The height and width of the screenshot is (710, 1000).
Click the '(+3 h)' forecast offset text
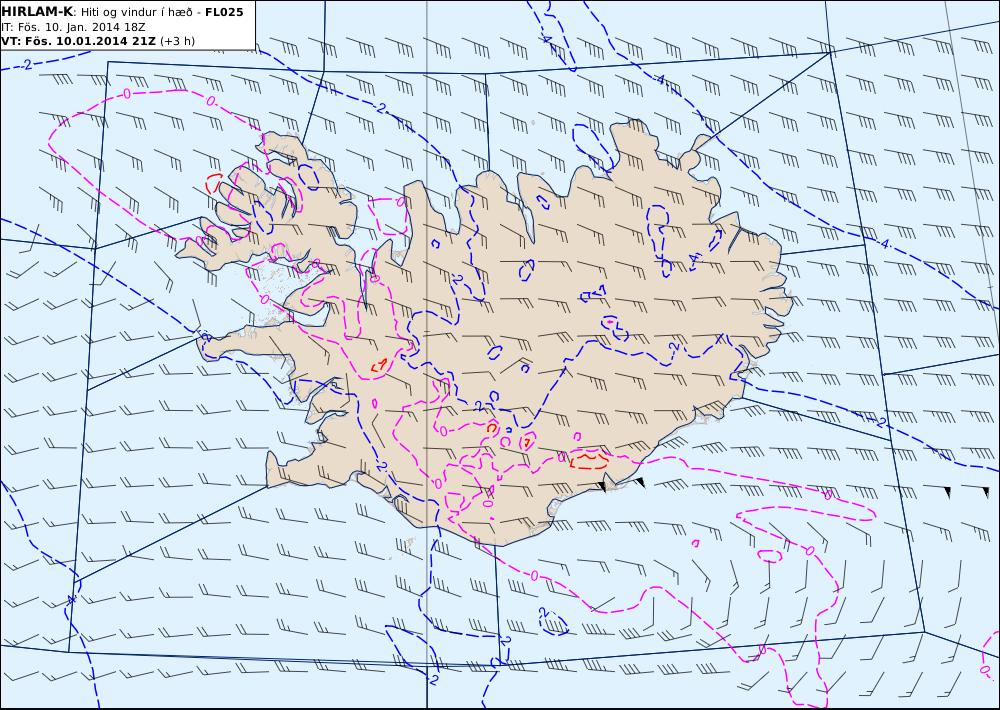[177, 41]
